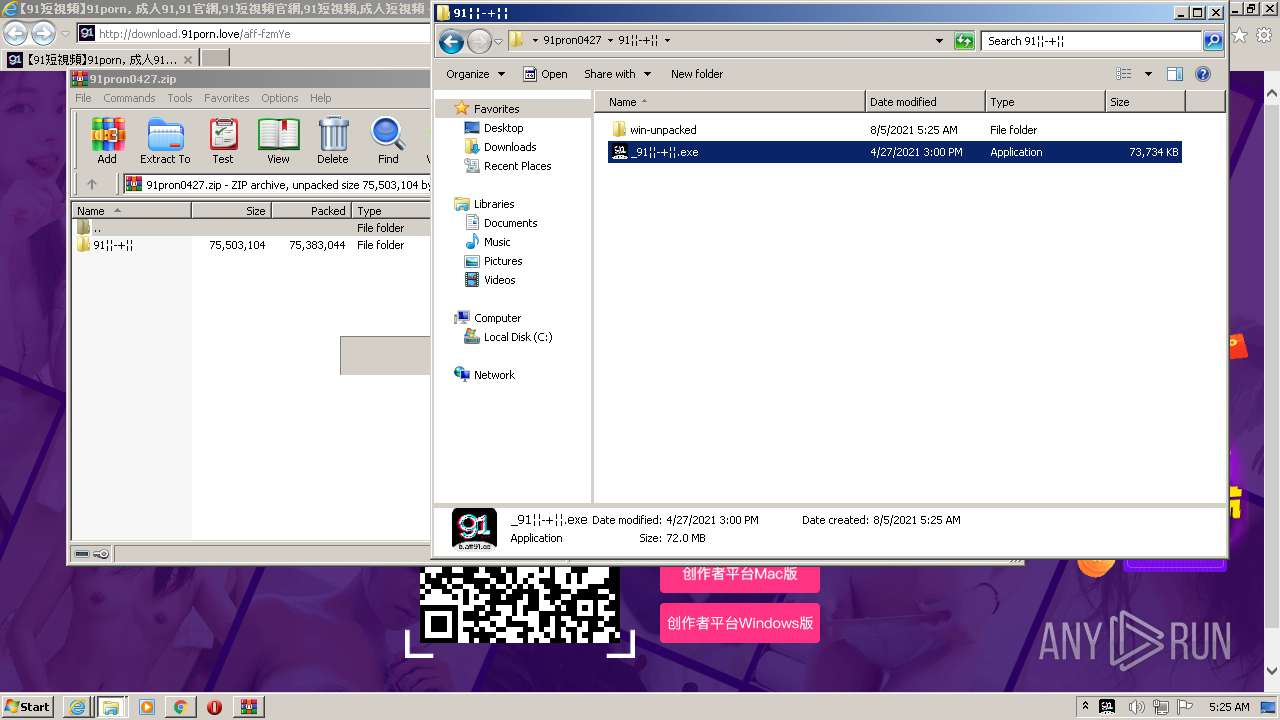This screenshot has width=1280, height=720.
Task: Open the Opera taskbar icon
Action: pyautogui.click(x=214, y=706)
